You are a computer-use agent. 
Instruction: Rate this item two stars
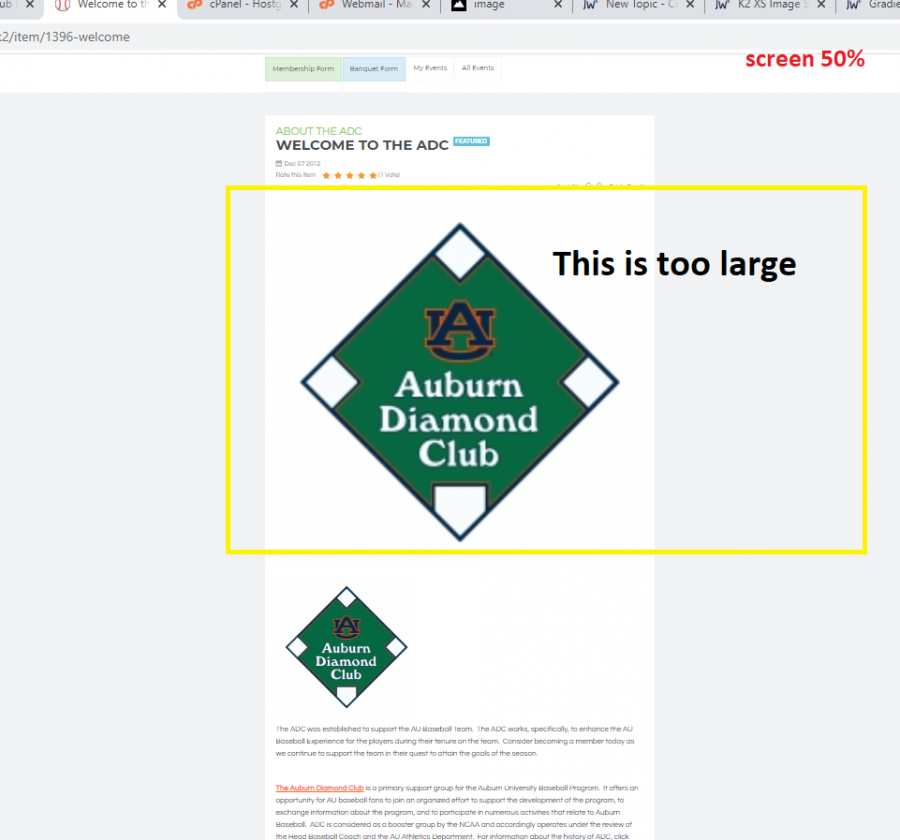click(x=338, y=176)
